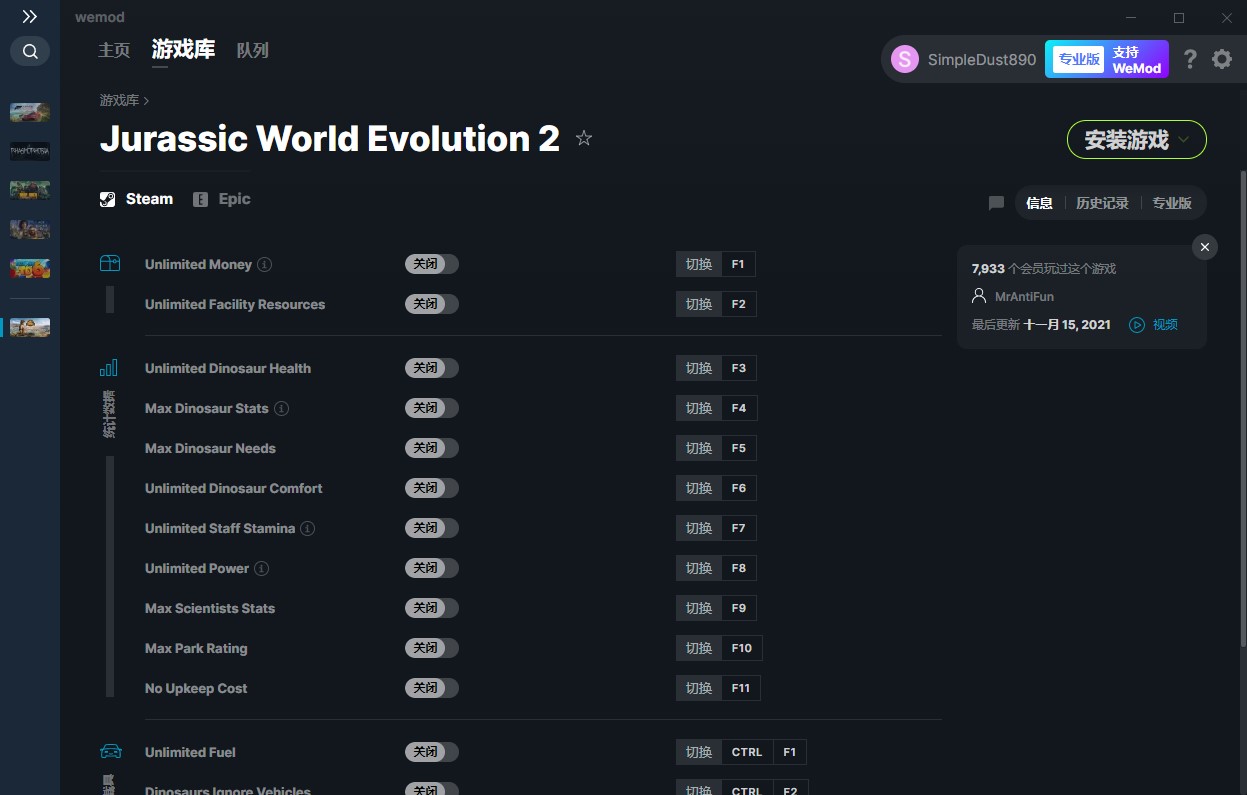This screenshot has height=795, width=1247.
Task: Open third game thumbnail in sidebar
Action: point(30,190)
